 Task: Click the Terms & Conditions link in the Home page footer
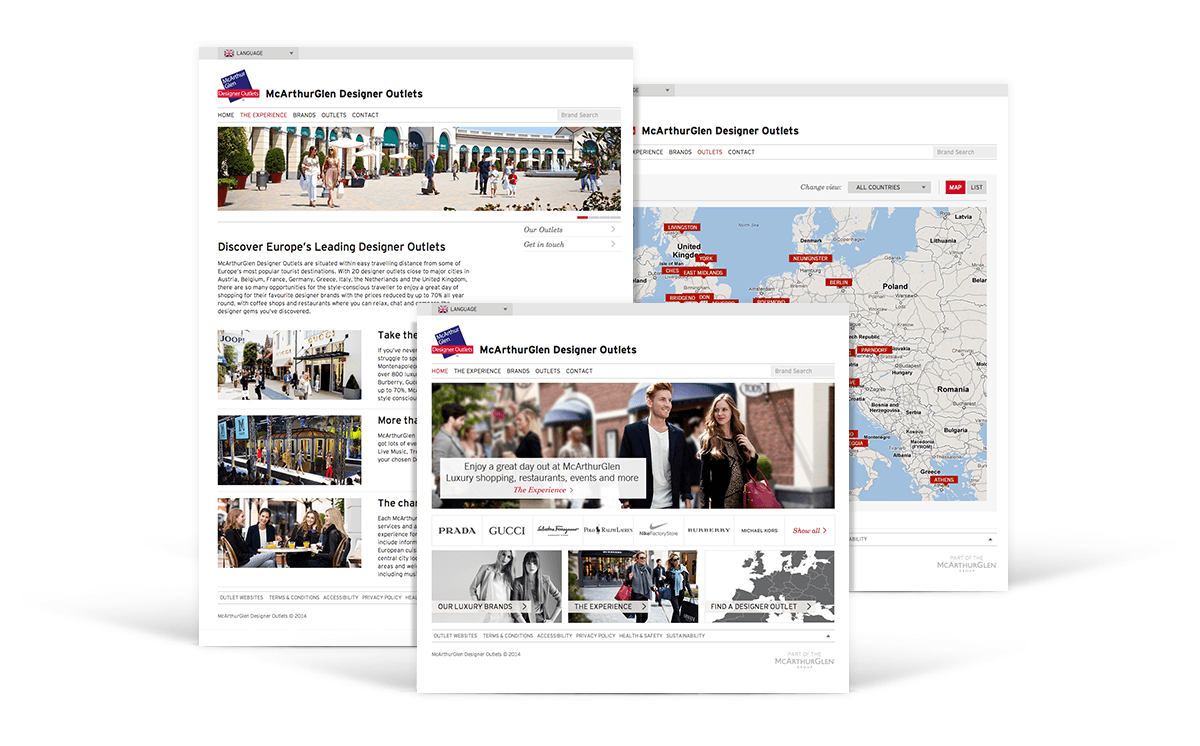508,636
